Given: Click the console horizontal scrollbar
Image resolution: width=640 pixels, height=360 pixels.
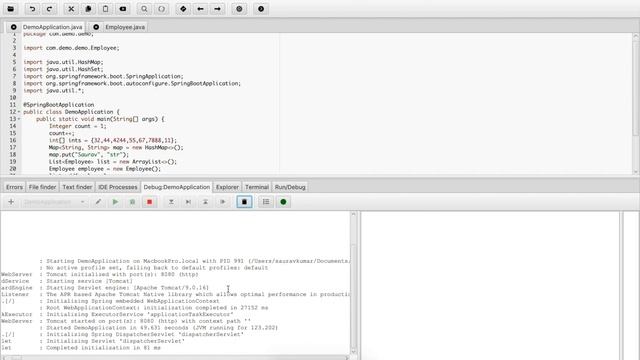Looking at the screenshot, I should [x=175, y=358].
